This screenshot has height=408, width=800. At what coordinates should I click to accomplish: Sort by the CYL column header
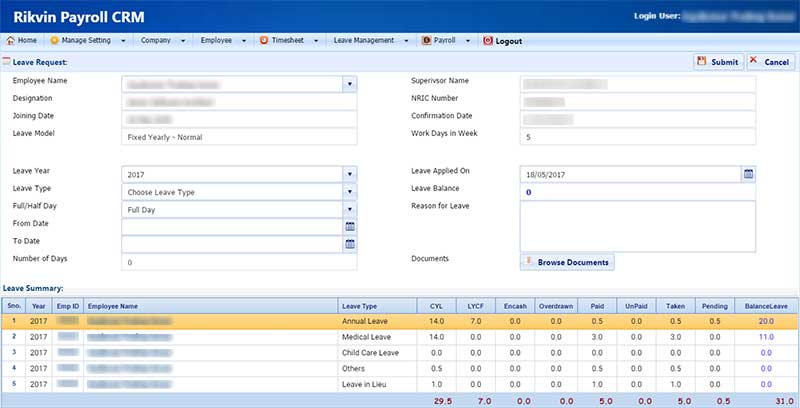(x=436, y=306)
